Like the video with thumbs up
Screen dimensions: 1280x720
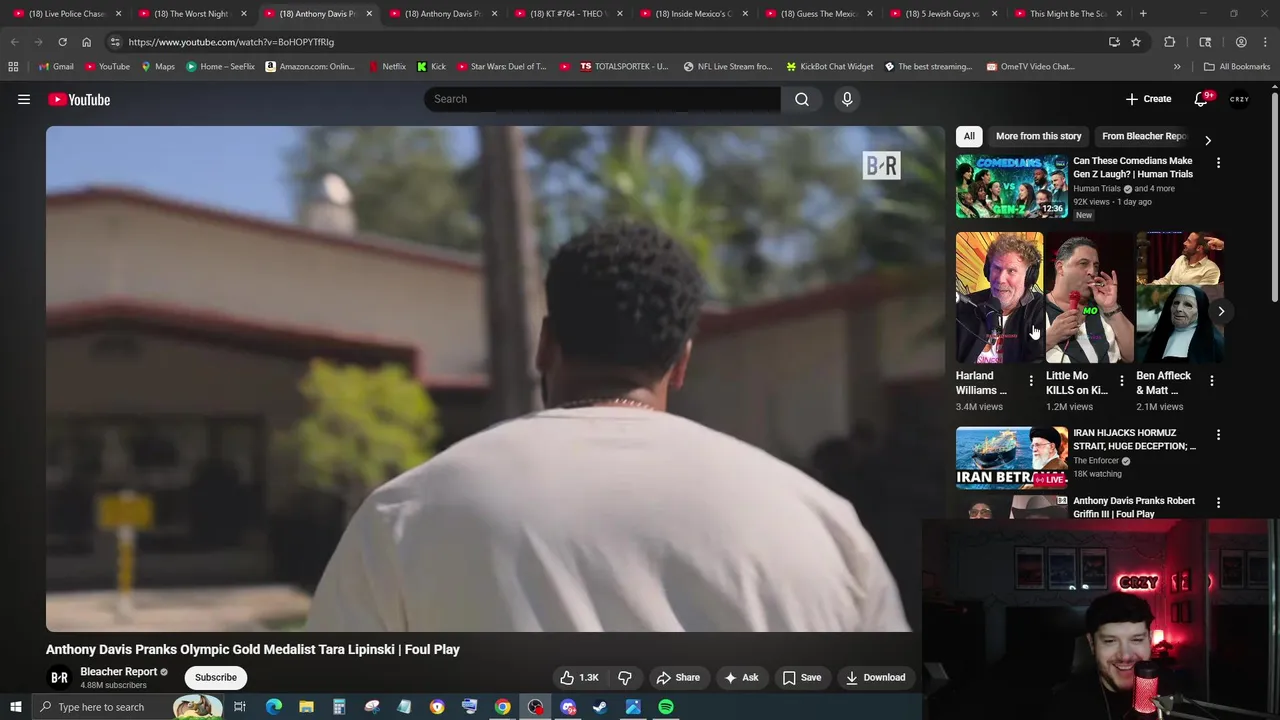click(579, 677)
